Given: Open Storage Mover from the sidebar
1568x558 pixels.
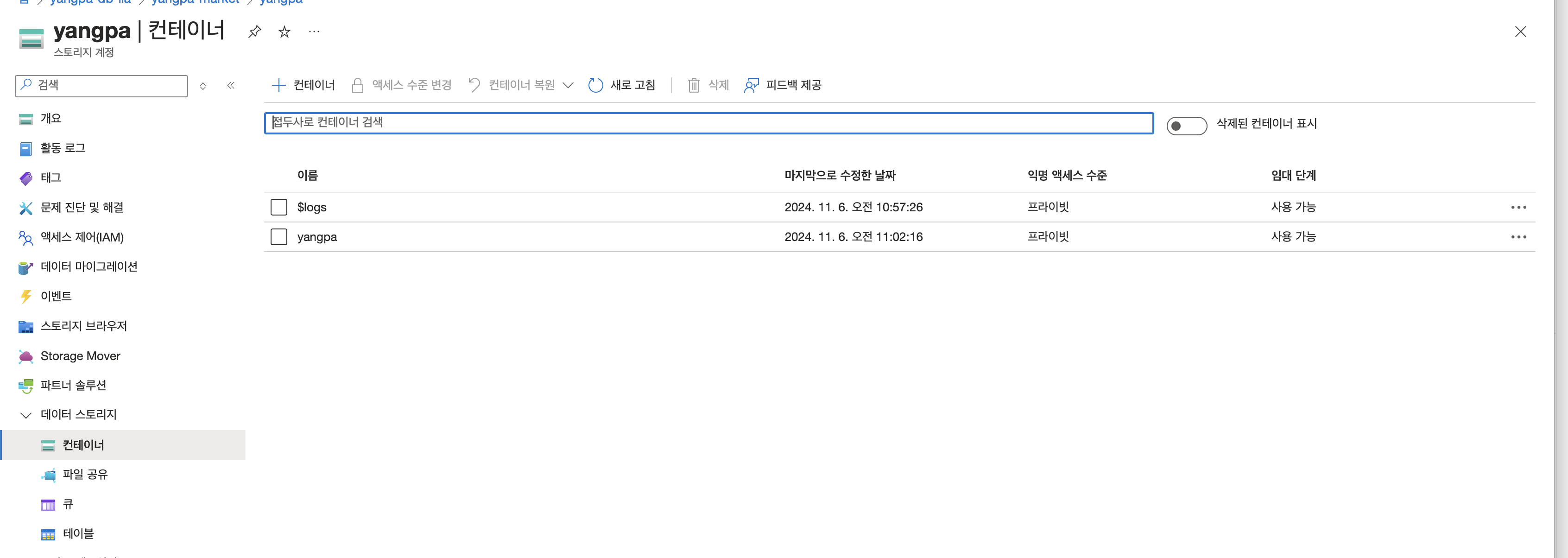Looking at the screenshot, I should pos(80,356).
